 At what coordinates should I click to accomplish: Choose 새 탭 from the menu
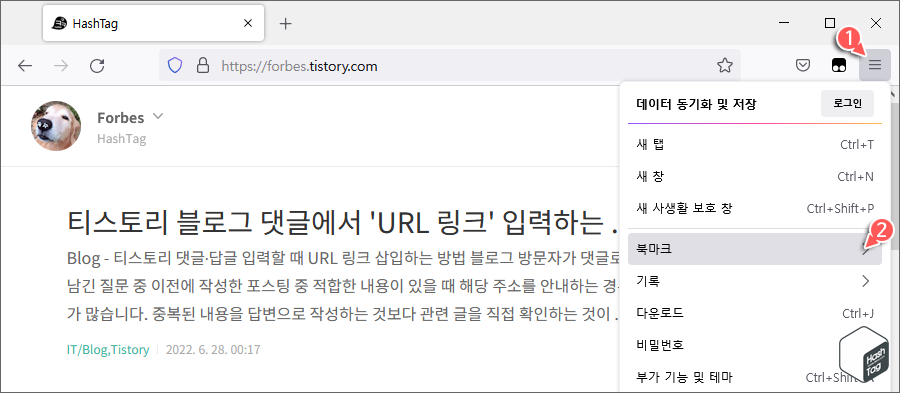[x=755, y=145]
